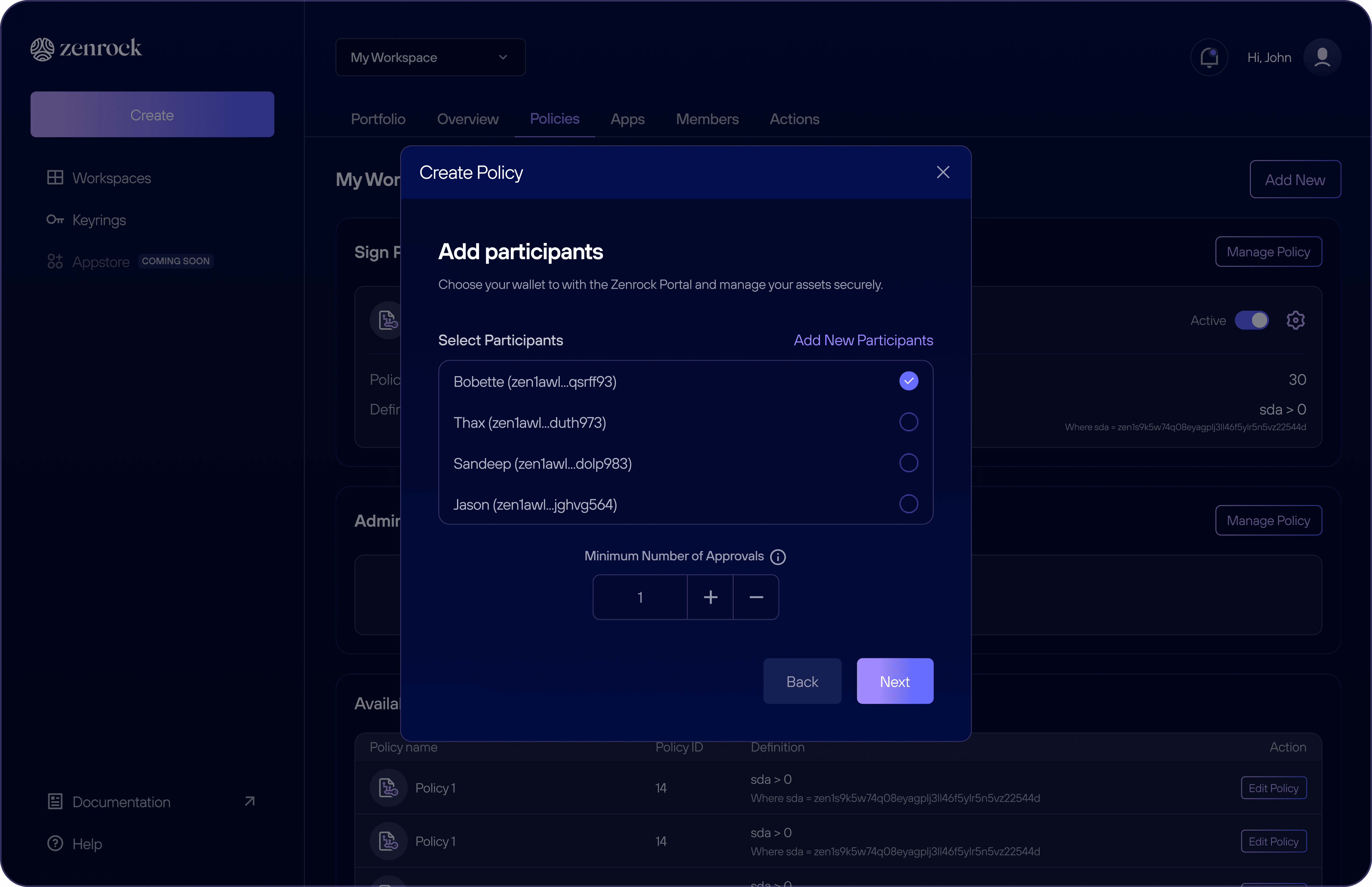Click the Sign policy settings gear
Viewport: 1372px width, 887px height.
(1296, 320)
